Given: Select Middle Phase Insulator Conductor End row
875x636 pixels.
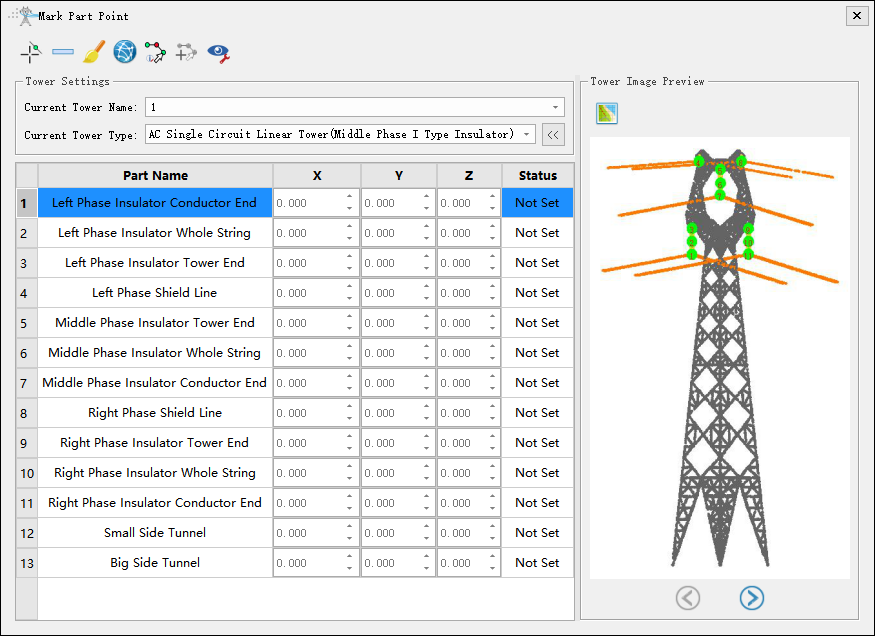Looking at the screenshot, I should pyautogui.click(x=155, y=383).
